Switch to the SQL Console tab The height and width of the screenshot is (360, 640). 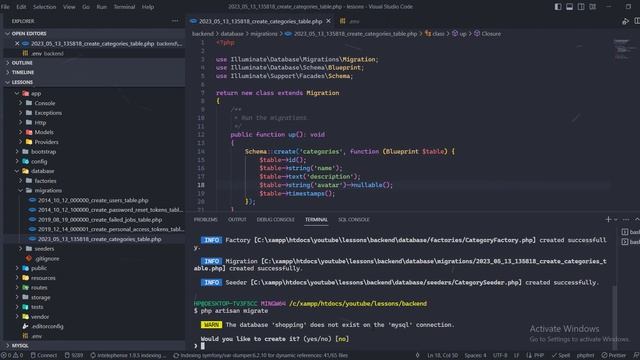pos(354,220)
